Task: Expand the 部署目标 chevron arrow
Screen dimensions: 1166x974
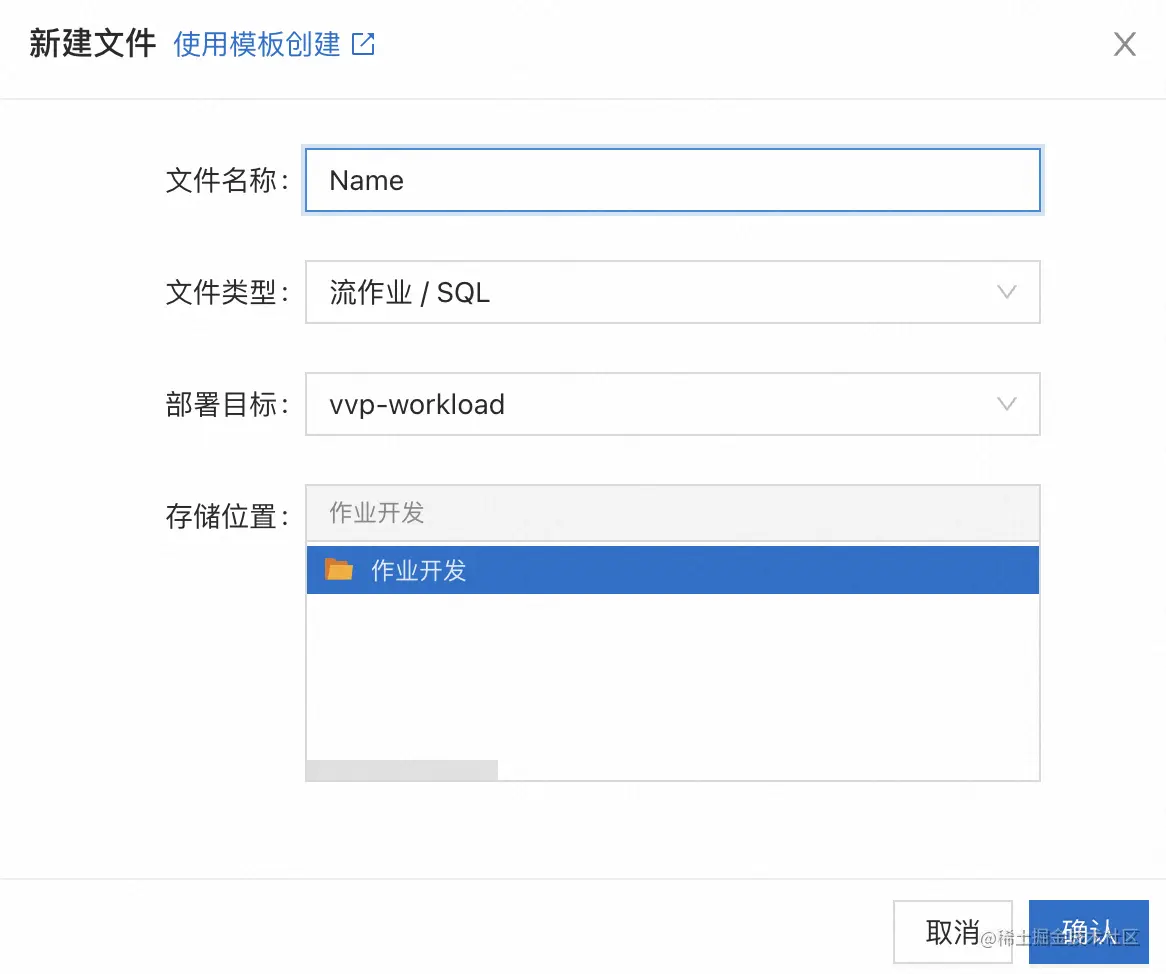Action: point(1007,405)
